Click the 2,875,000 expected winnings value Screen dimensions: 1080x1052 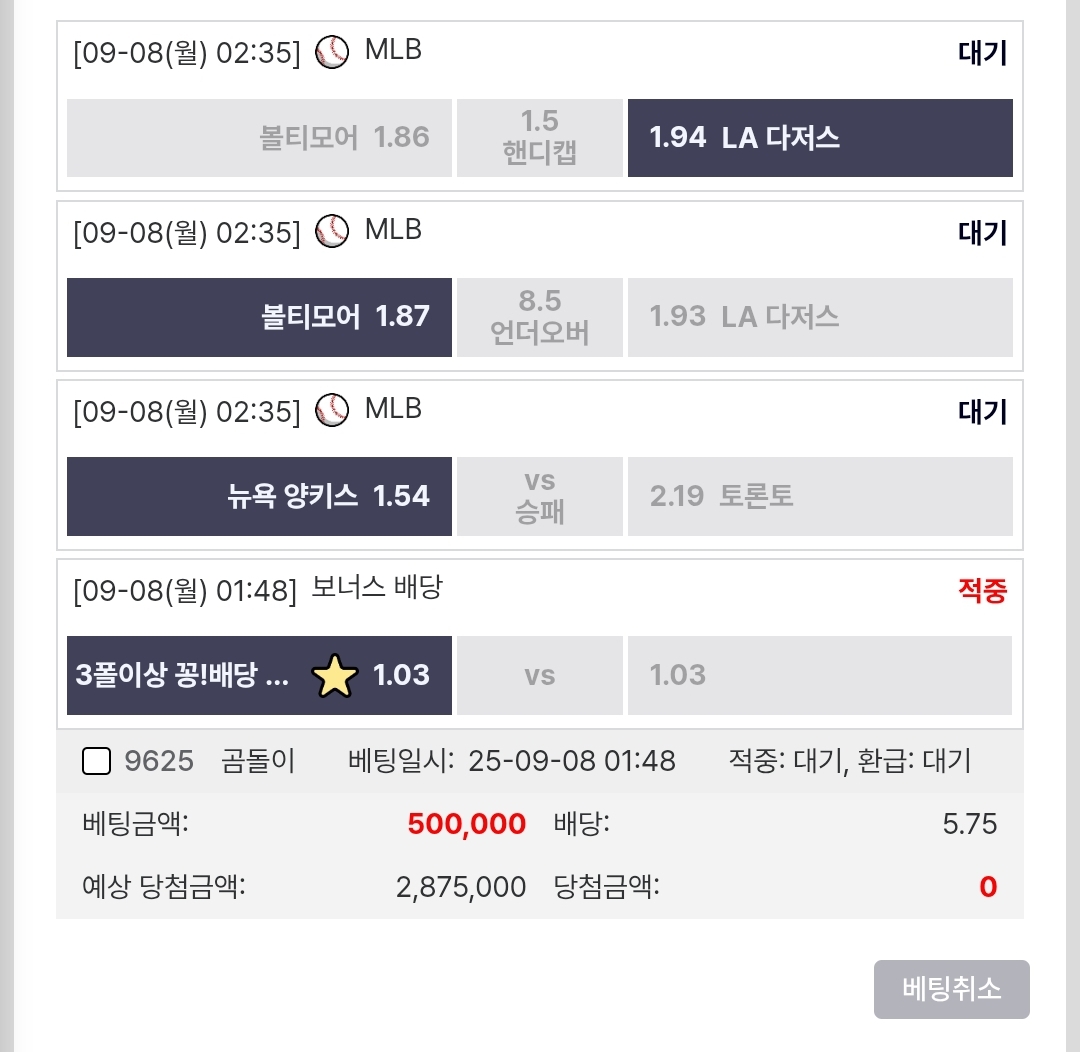click(461, 887)
